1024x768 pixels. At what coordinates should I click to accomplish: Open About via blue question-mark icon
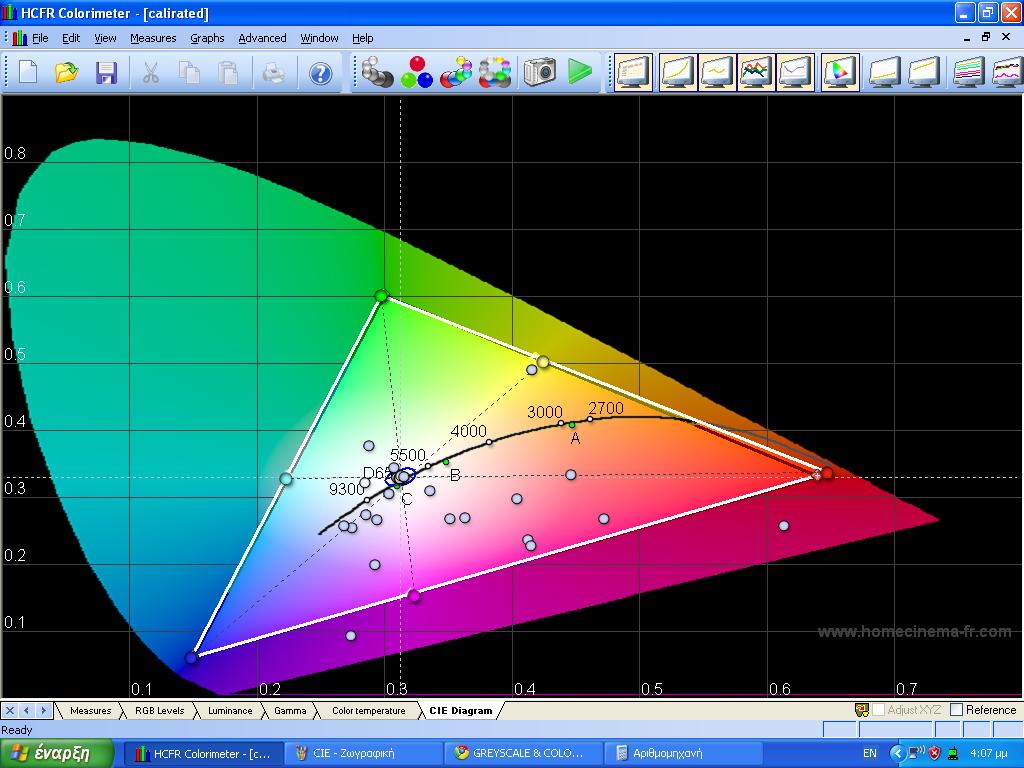tap(320, 72)
